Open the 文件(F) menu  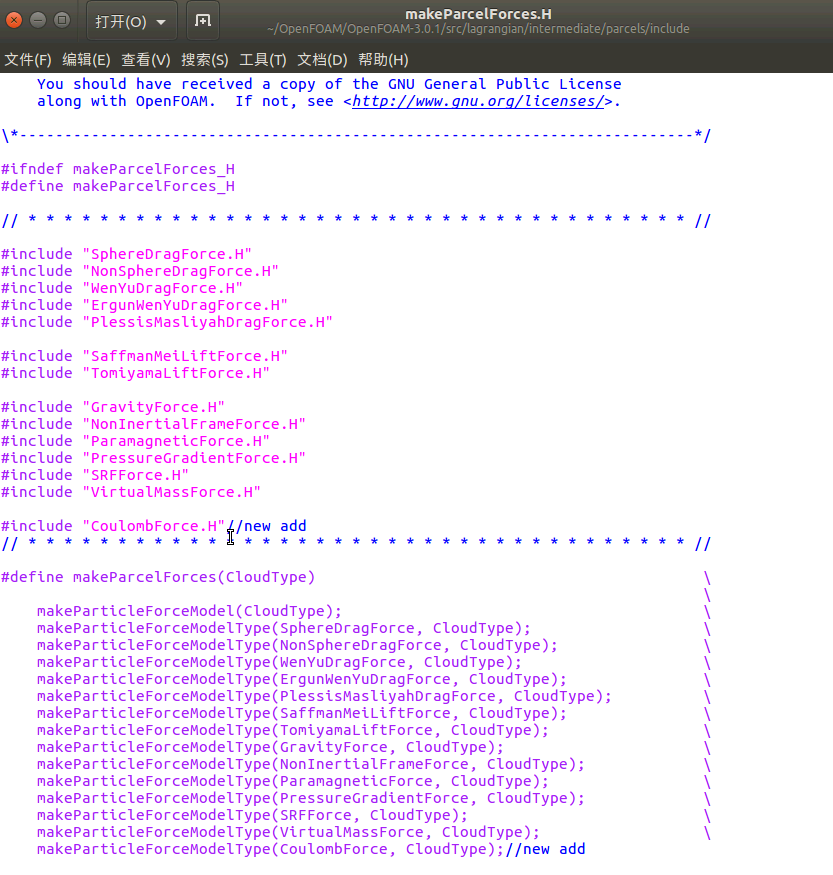pyautogui.click(x=28, y=60)
